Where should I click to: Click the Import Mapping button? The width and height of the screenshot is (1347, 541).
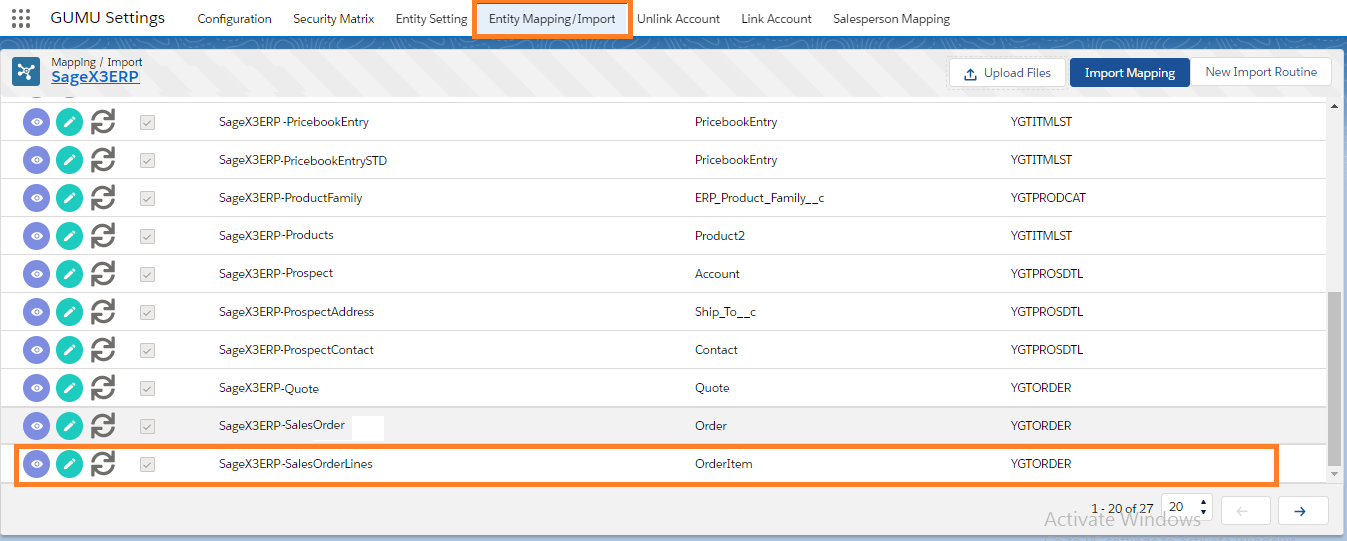1130,73
